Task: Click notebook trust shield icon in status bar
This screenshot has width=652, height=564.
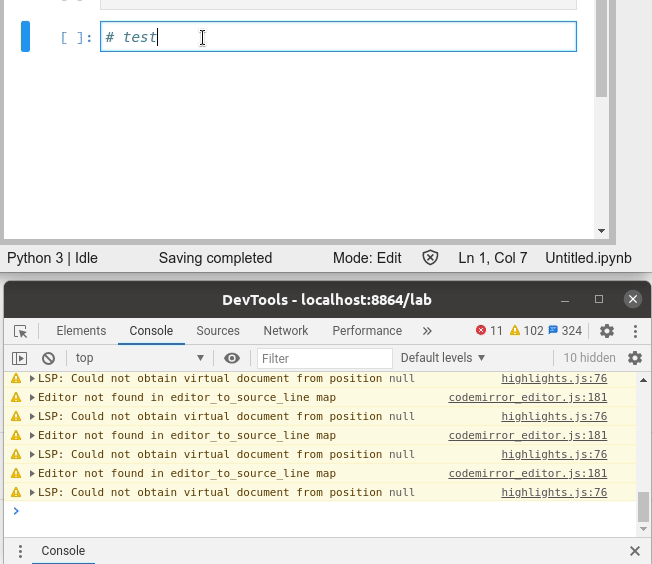Action: [x=430, y=258]
